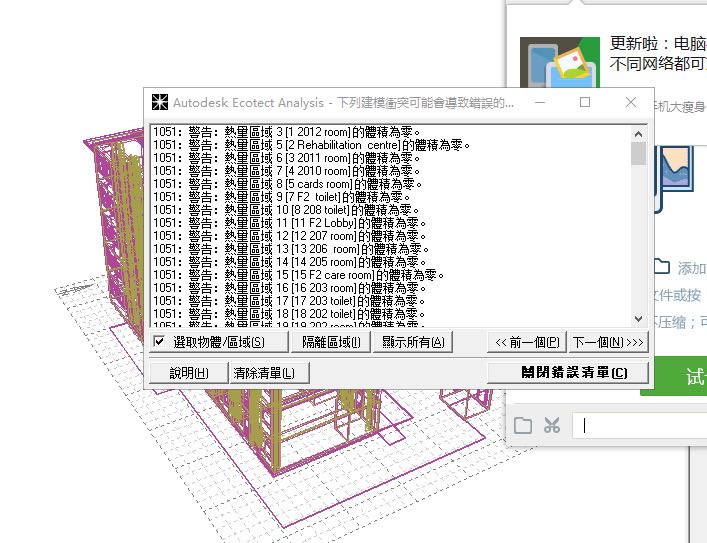
Task: Go to next error with 下一個(N)
Action: click(609, 342)
